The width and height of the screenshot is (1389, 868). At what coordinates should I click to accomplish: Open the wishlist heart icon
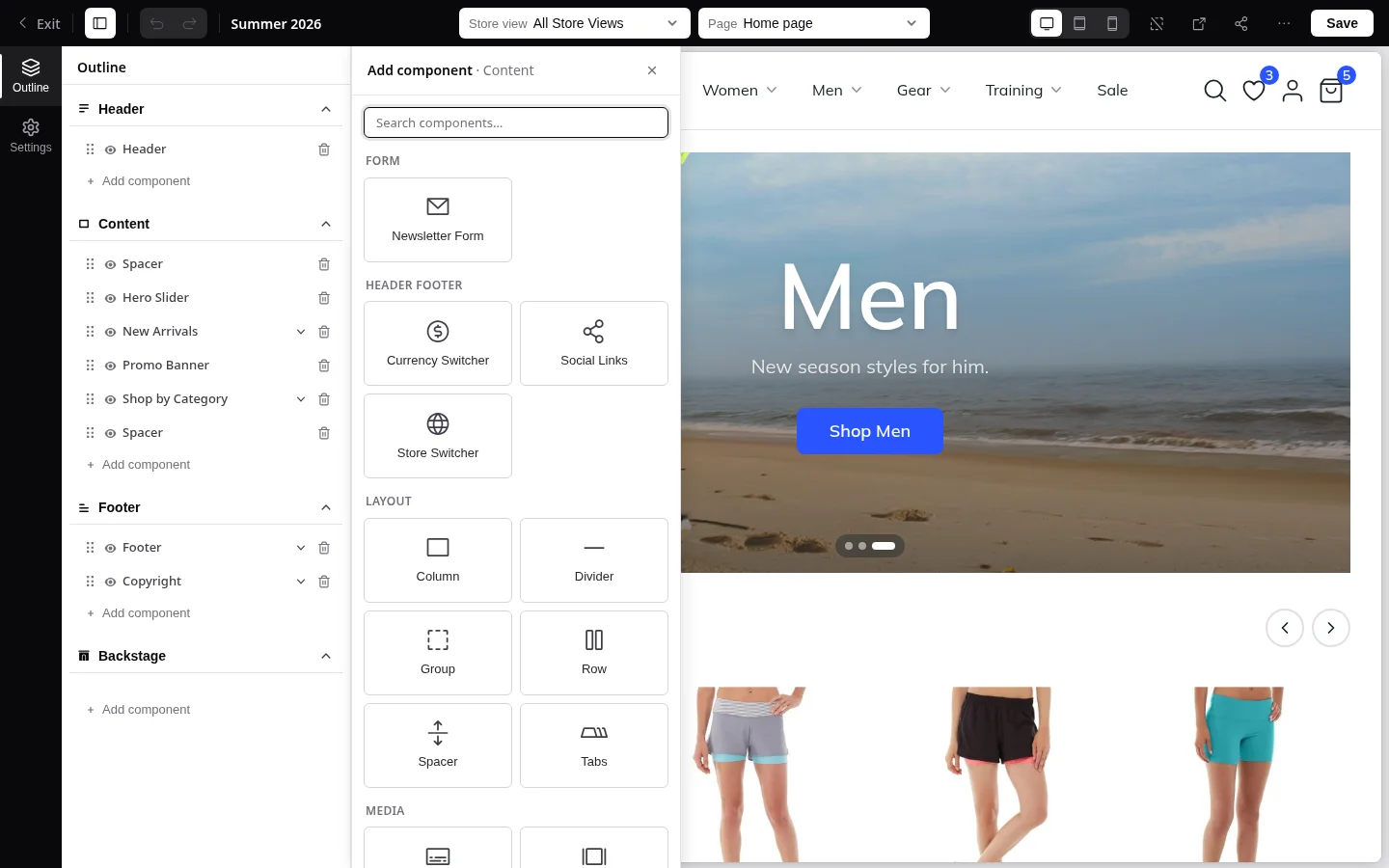(x=1254, y=91)
